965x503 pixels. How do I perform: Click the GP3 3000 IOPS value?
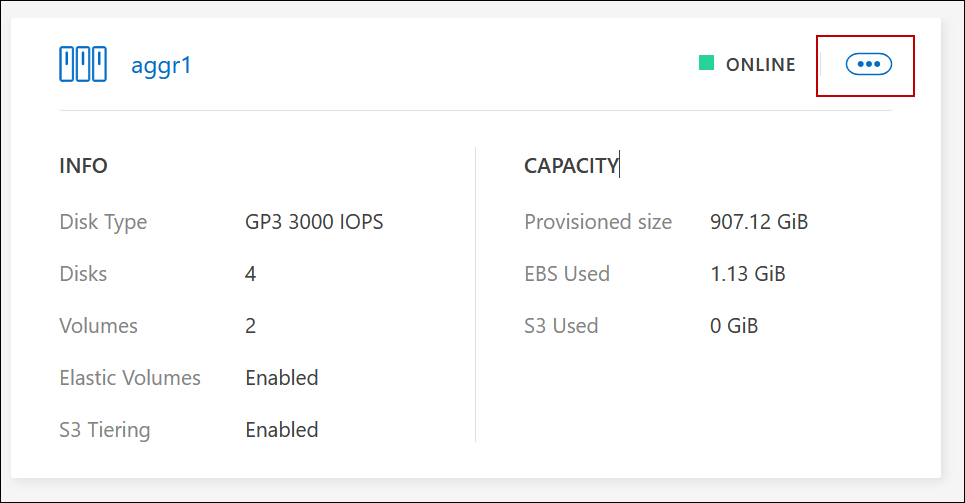click(x=314, y=221)
